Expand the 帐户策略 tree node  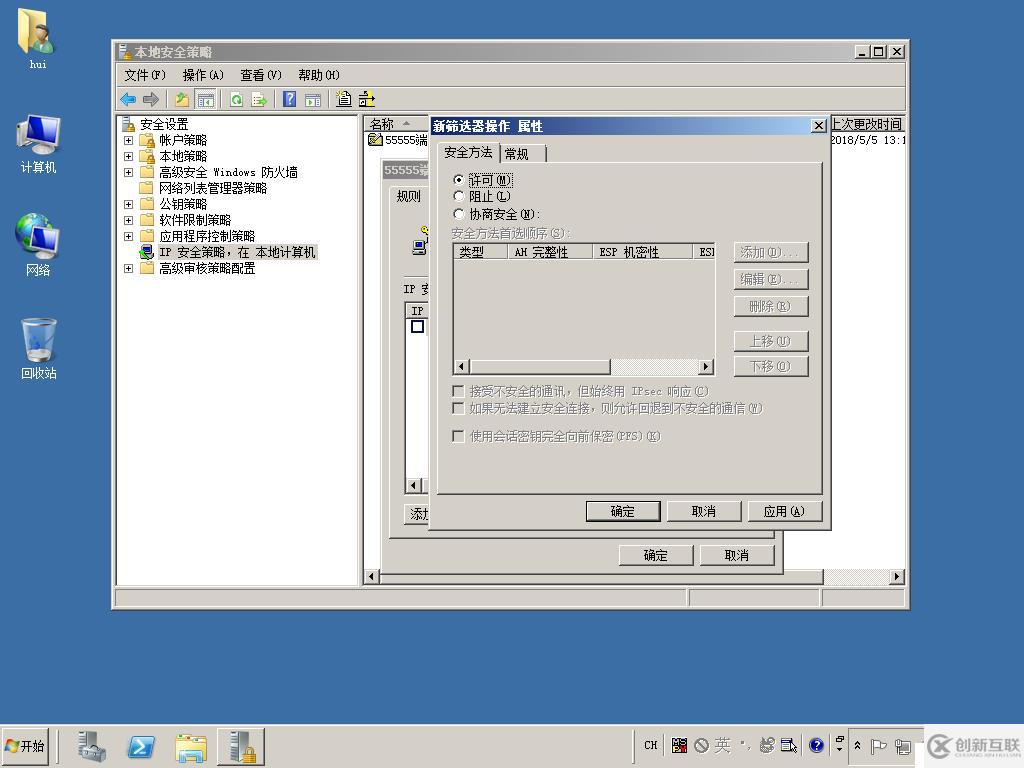pos(128,141)
